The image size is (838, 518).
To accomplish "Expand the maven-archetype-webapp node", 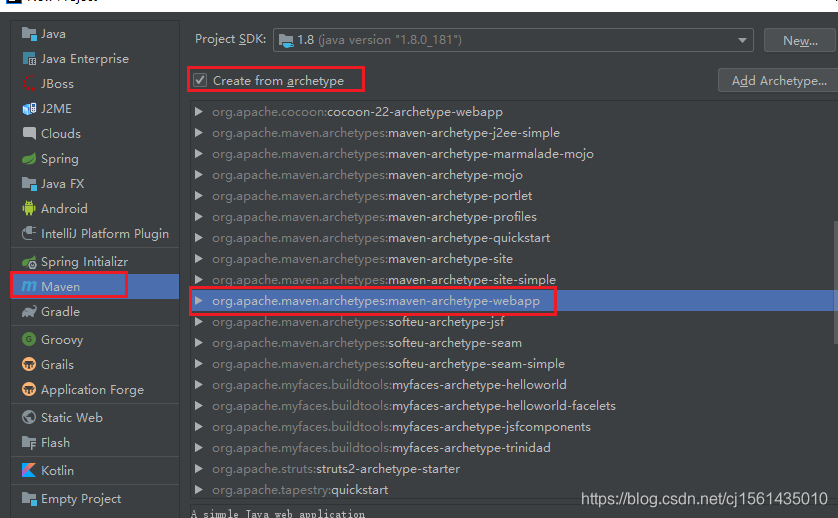I will [x=198, y=300].
